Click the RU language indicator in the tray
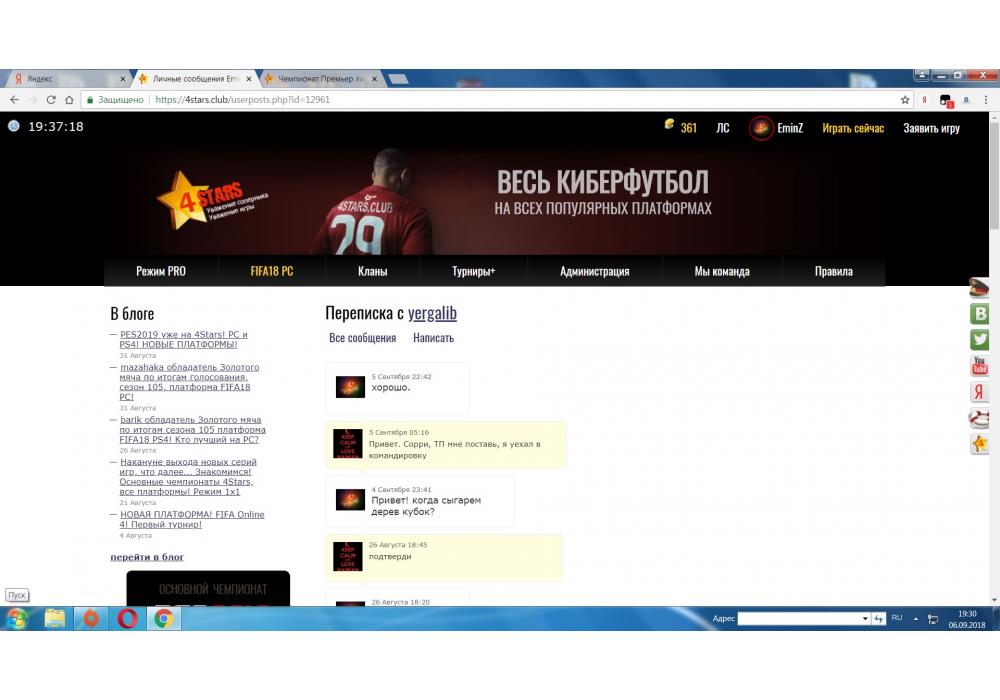Screen dimensions: 1000x700 (897, 618)
